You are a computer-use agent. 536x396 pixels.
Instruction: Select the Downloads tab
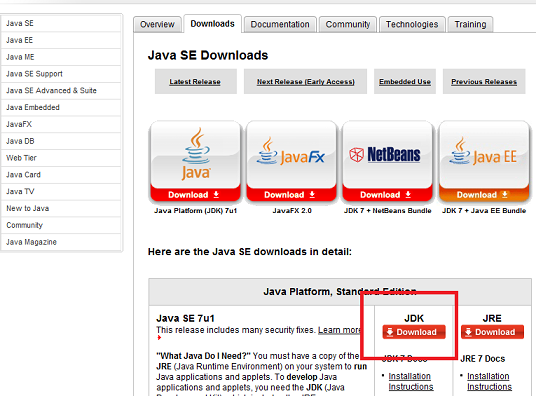(213, 24)
